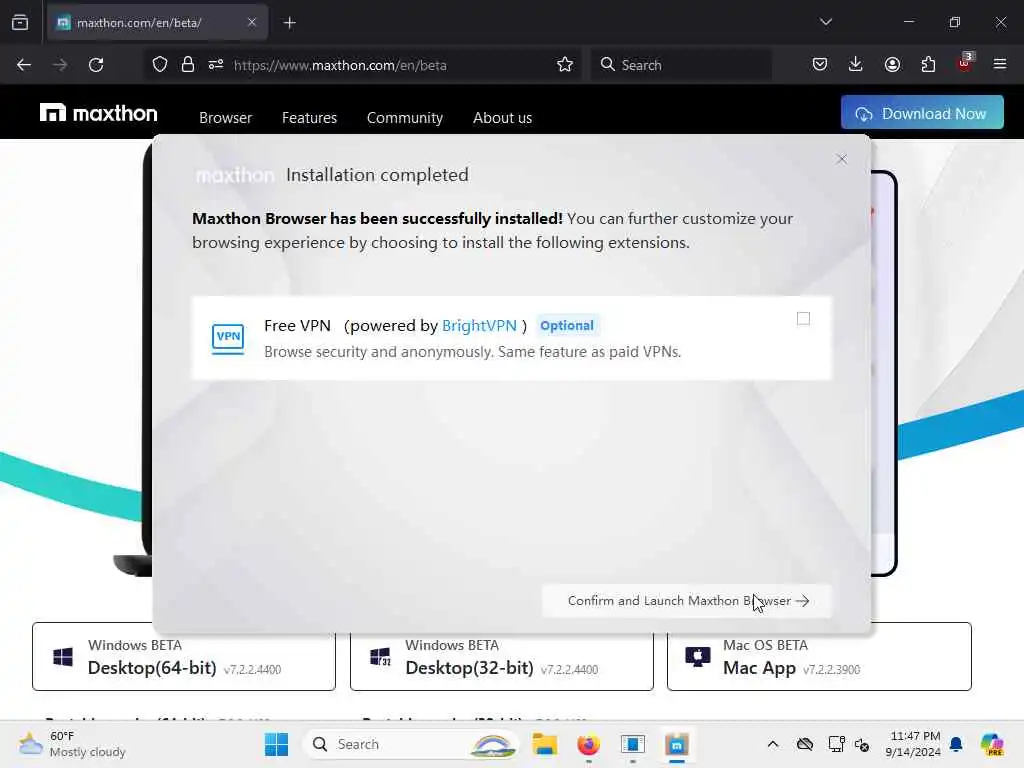Switch to Firefox in the taskbar
This screenshot has width=1024, height=768.
tap(588, 744)
